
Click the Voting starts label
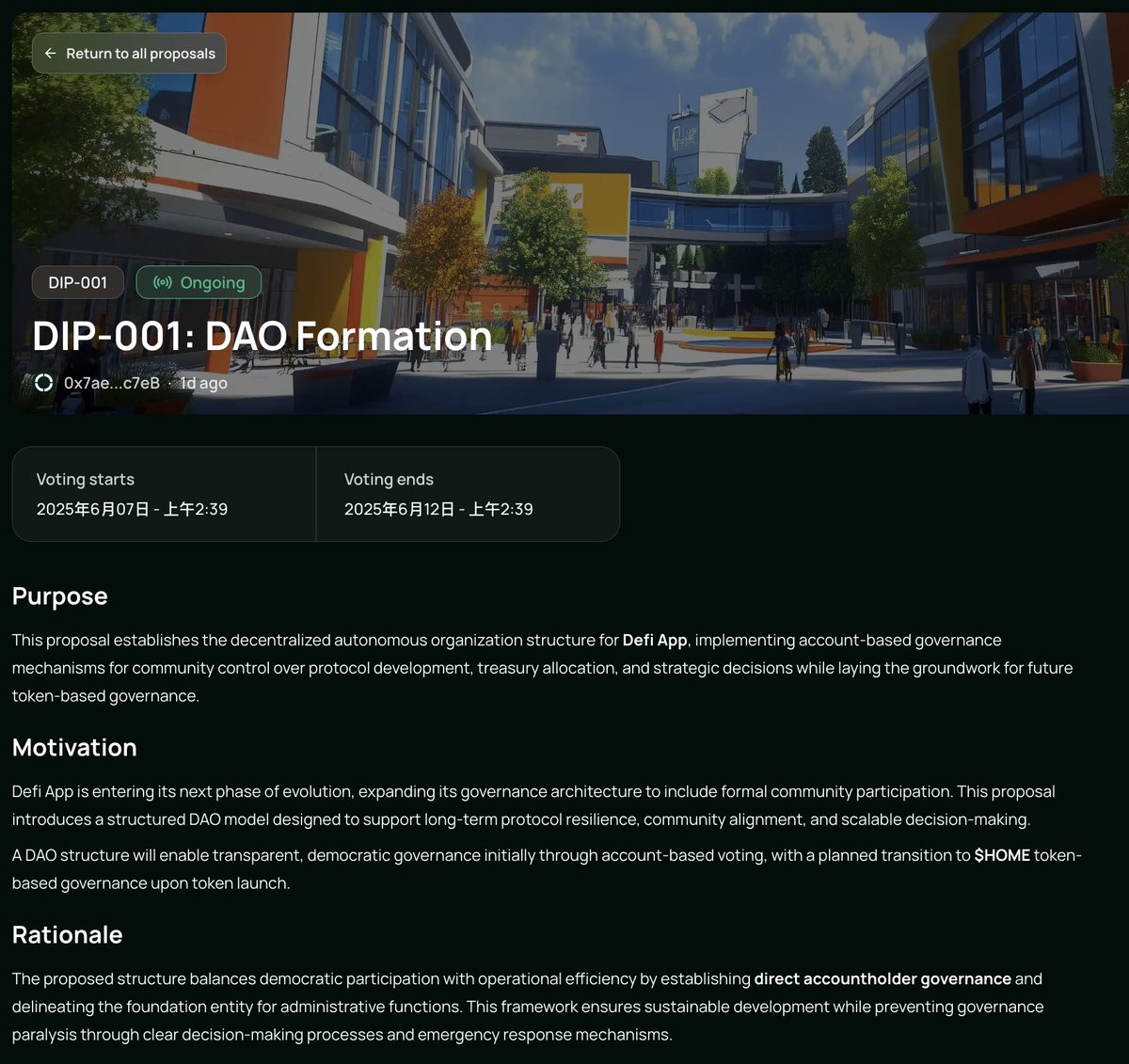[x=86, y=479]
